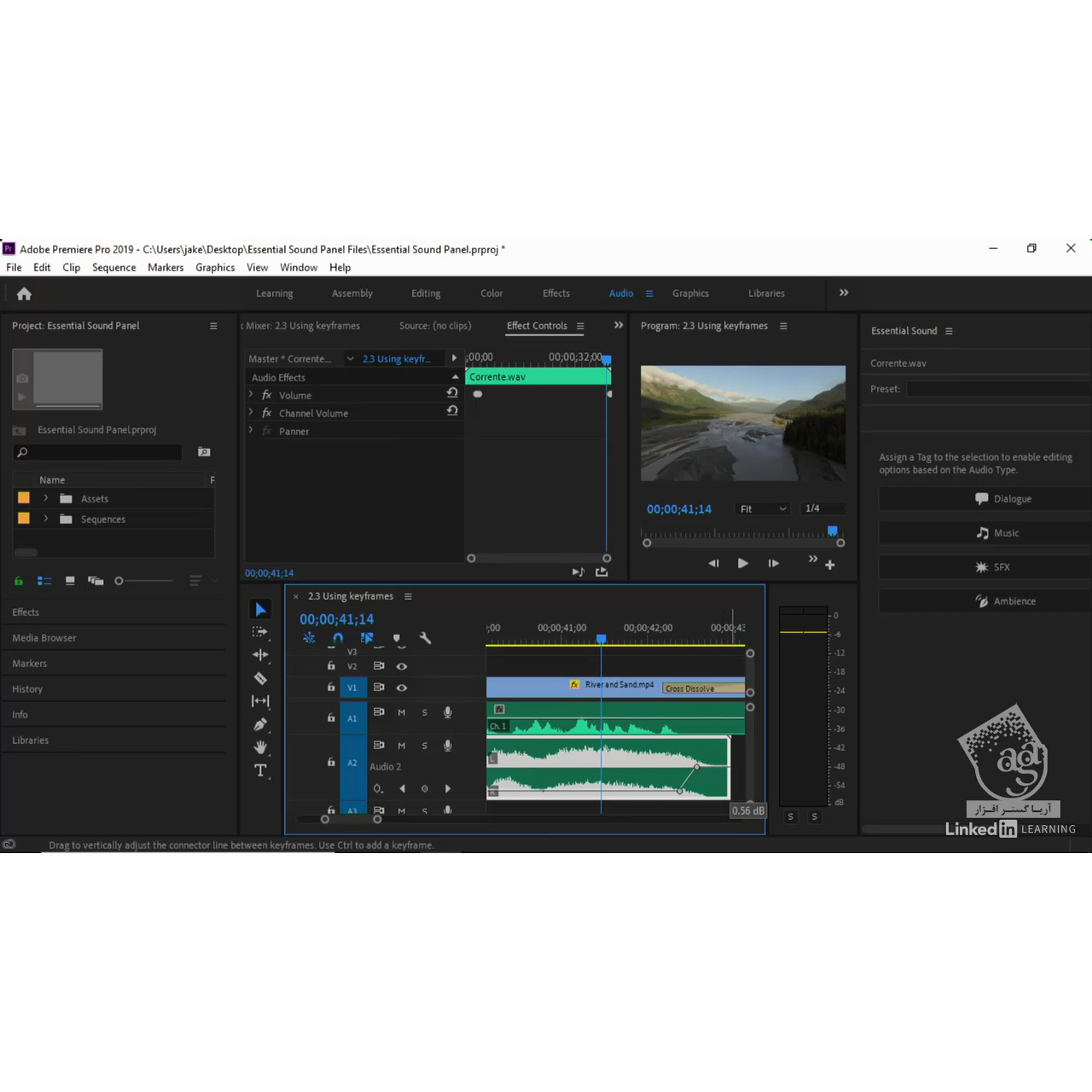The width and height of the screenshot is (1092, 1092).
Task: Open Show Keyframes menu on Audio 2
Action: [x=379, y=788]
